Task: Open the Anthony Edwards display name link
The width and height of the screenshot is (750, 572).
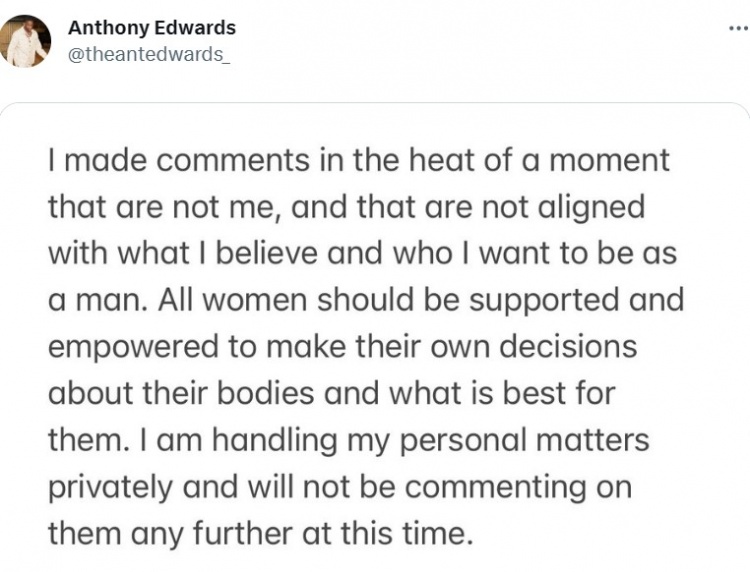Action: tap(151, 28)
